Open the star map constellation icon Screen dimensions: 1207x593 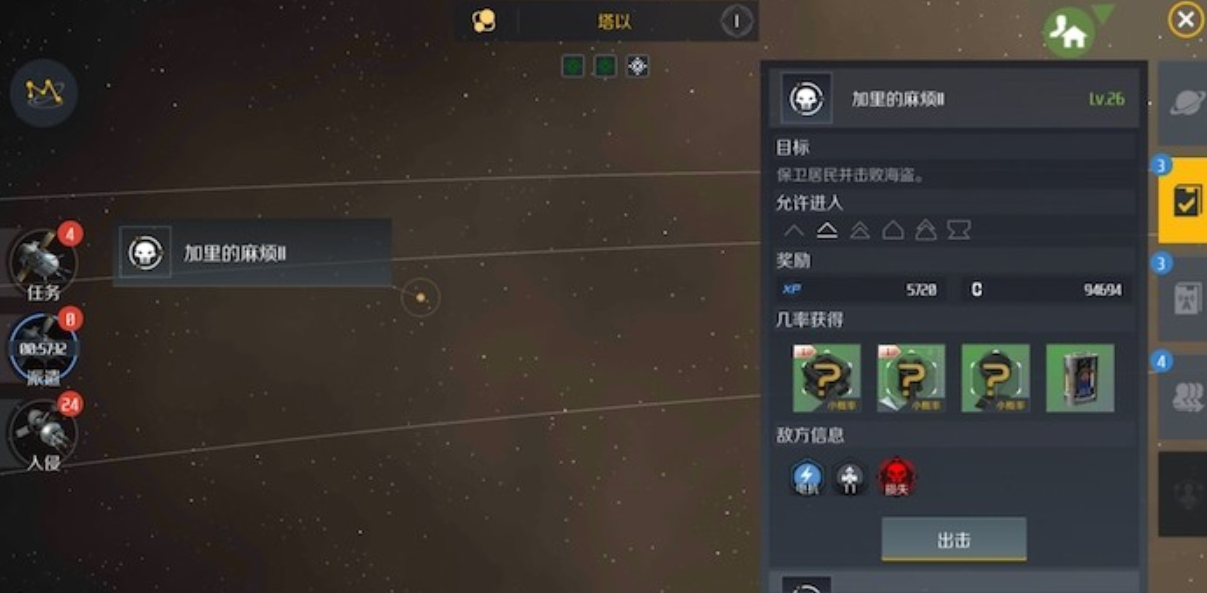44,93
